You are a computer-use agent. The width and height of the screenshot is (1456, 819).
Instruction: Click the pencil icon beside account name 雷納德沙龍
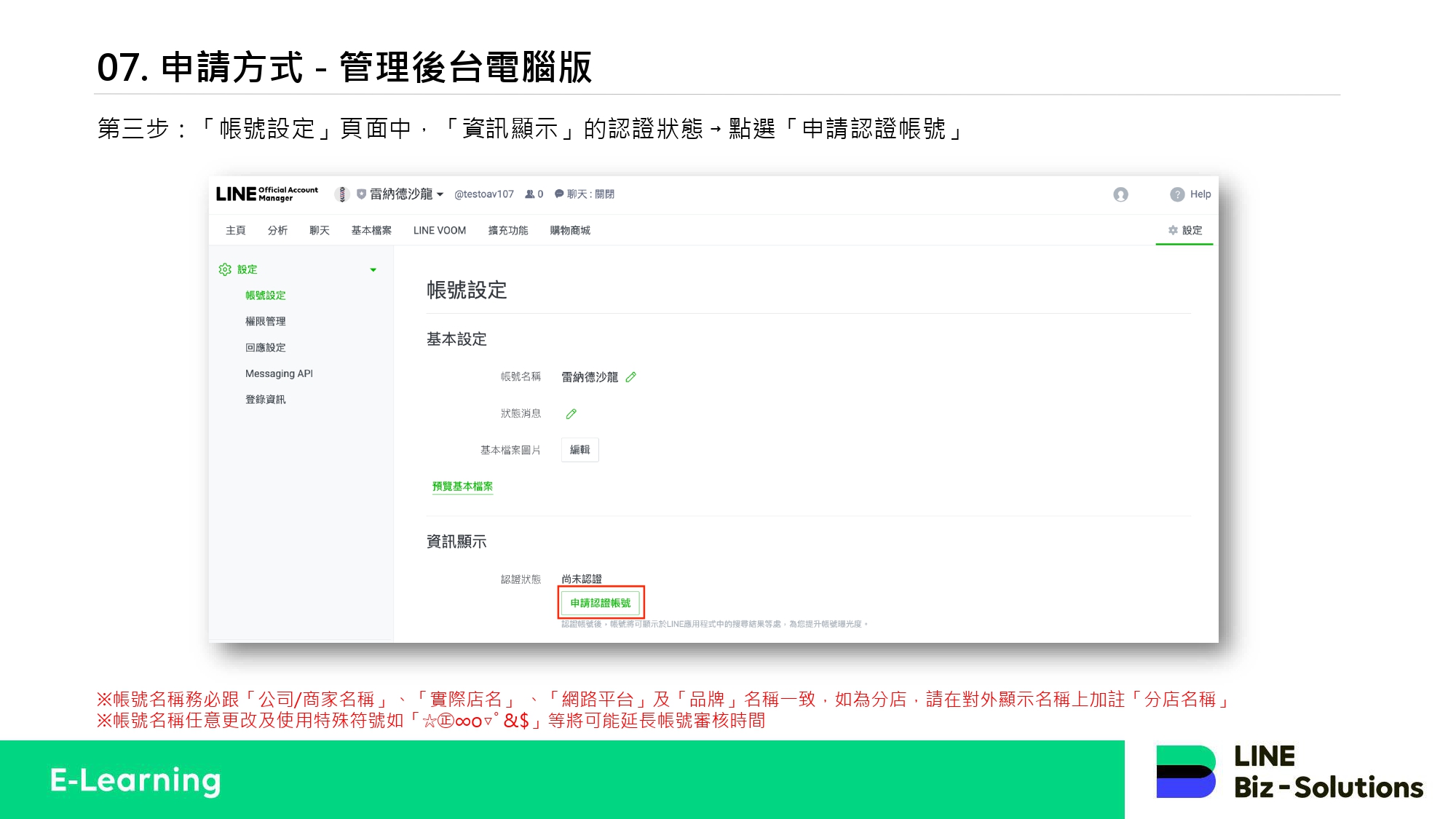pyautogui.click(x=630, y=377)
